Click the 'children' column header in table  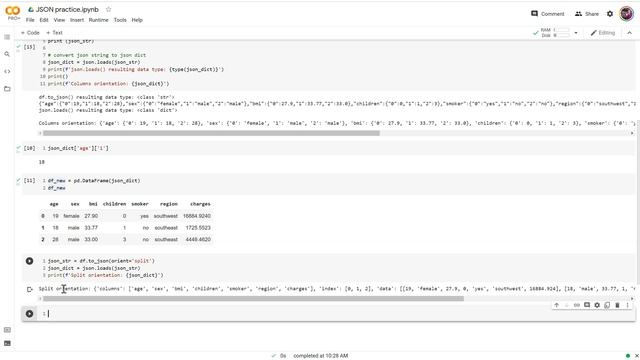pyautogui.click(x=114, y=204)
